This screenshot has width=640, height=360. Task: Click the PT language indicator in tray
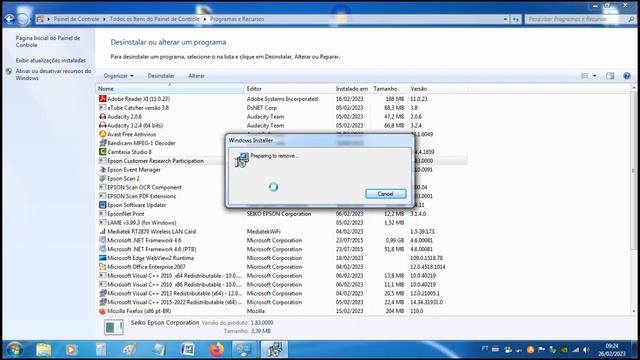tap(484, 349)
